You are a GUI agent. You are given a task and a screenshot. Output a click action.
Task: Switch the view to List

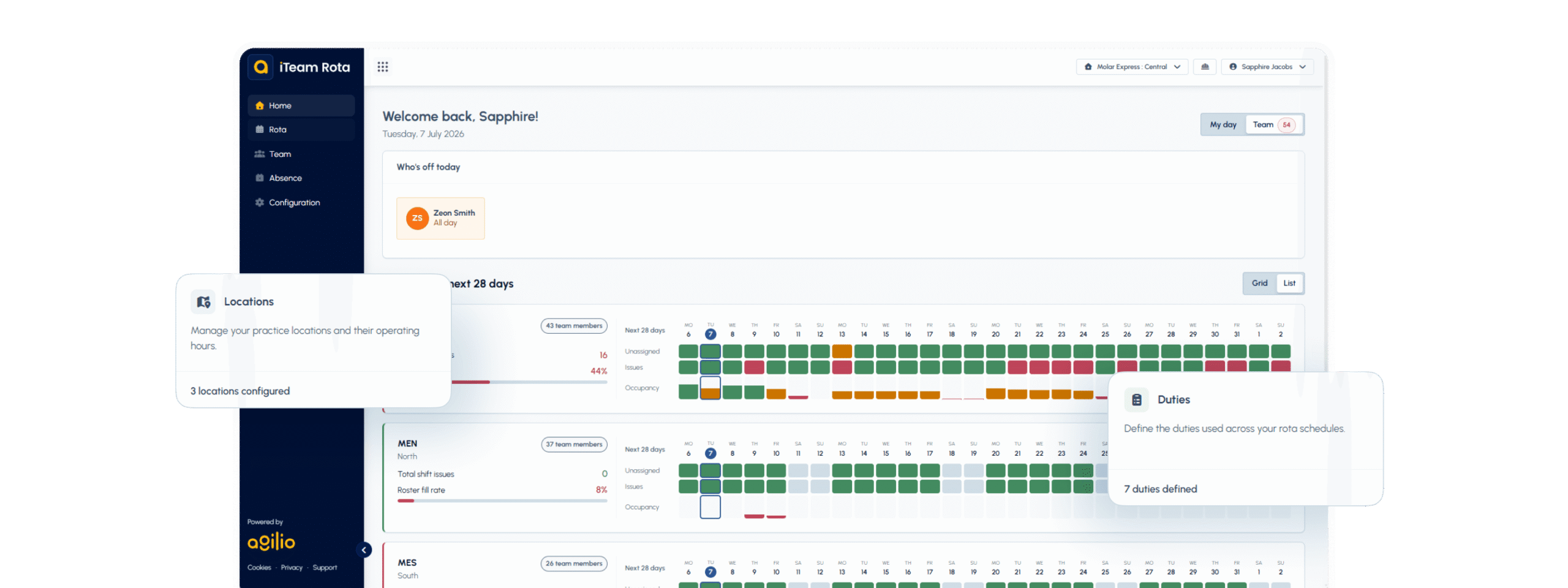pyautogui.click(x=1289, y=283)
